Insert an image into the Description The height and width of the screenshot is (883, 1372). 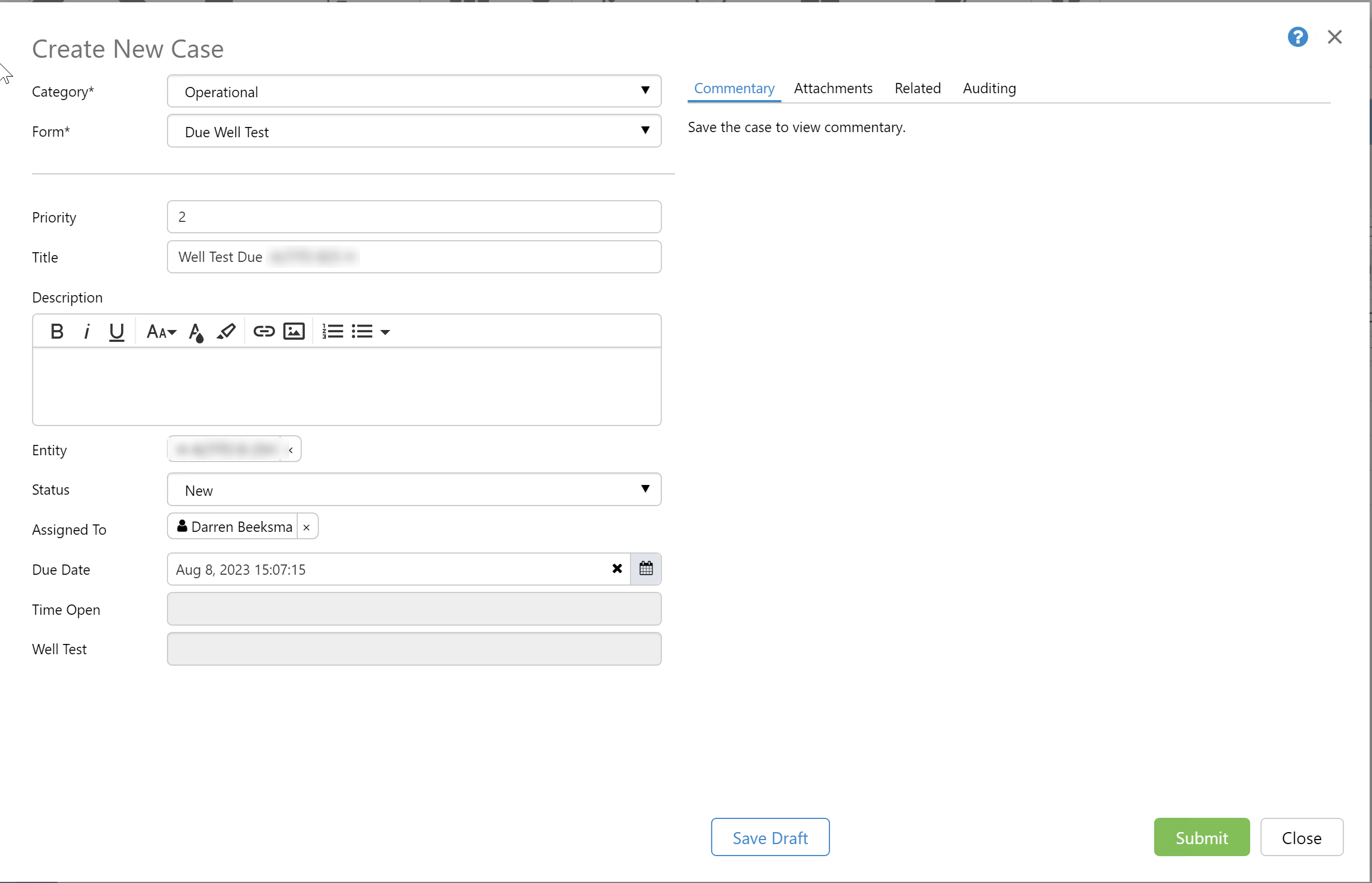294,332
